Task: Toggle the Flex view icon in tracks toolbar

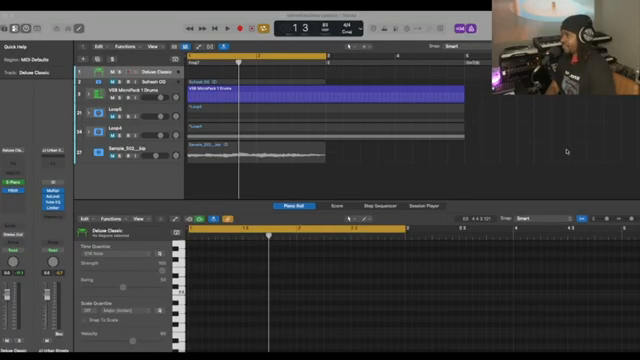Action: point(210,47)
